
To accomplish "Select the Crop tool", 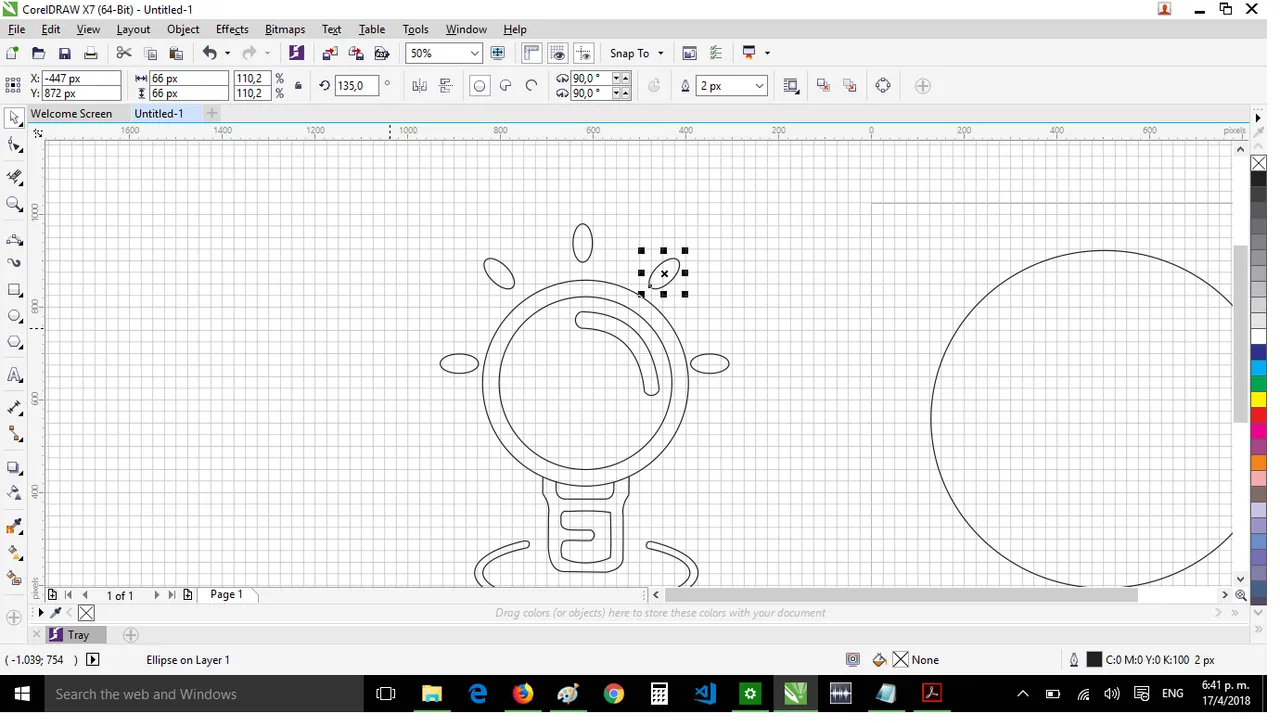I will click(x=14, y=177).
